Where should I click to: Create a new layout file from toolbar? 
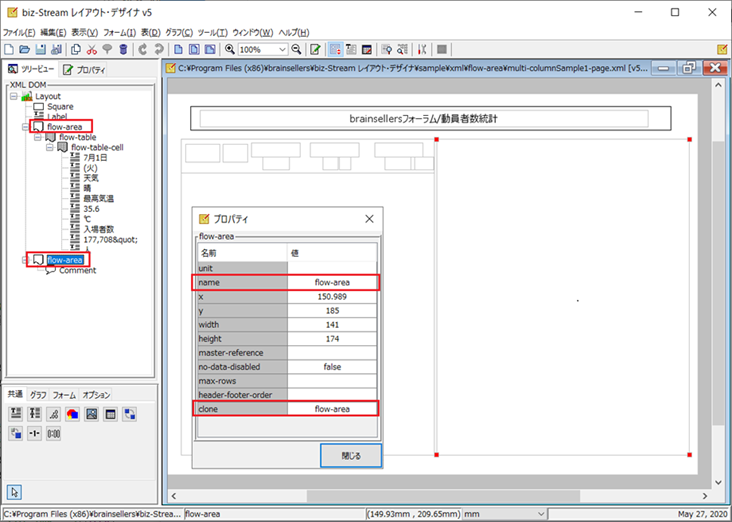pos(9,49)
